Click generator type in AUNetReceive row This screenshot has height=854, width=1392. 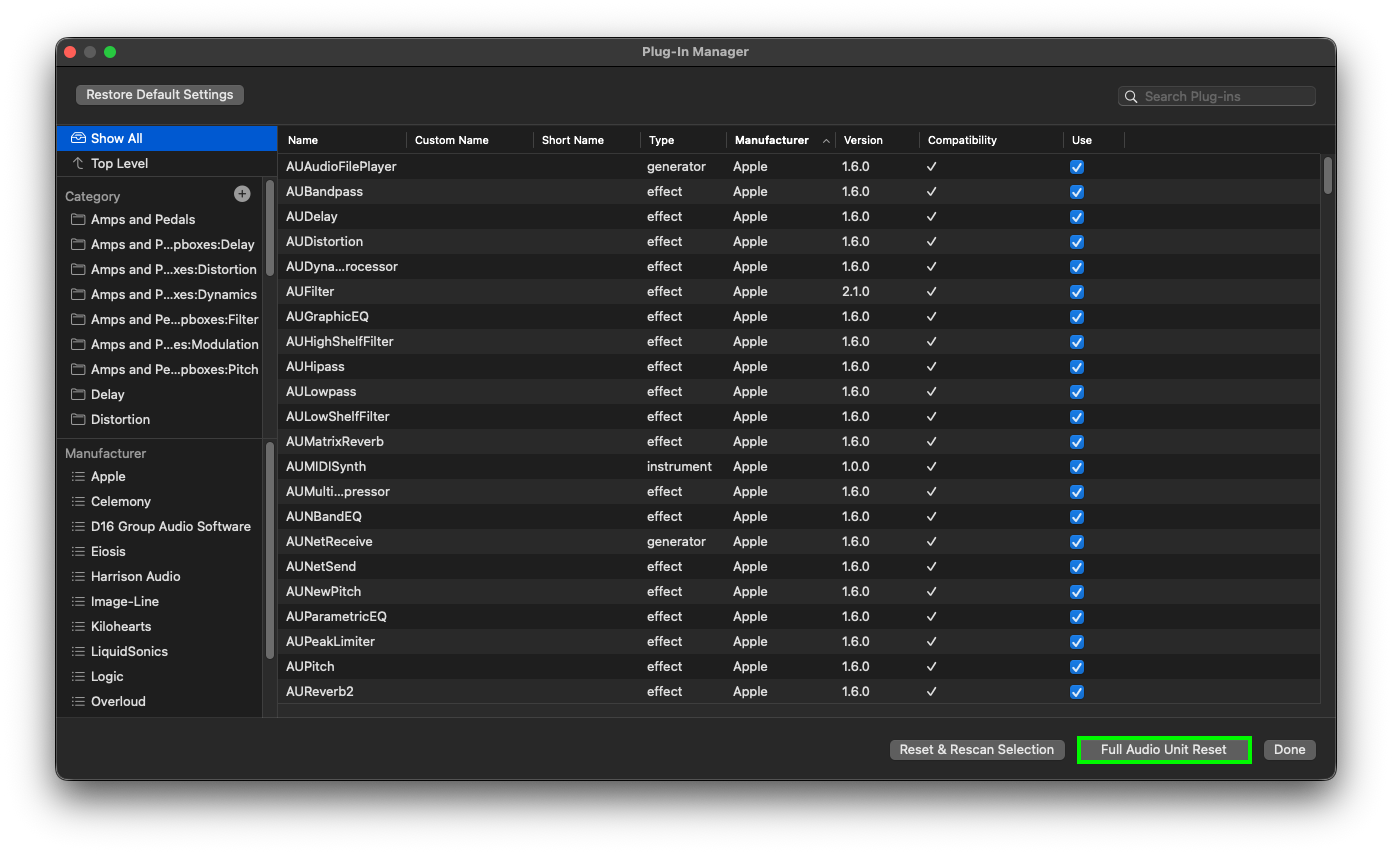tap(676, 541)
